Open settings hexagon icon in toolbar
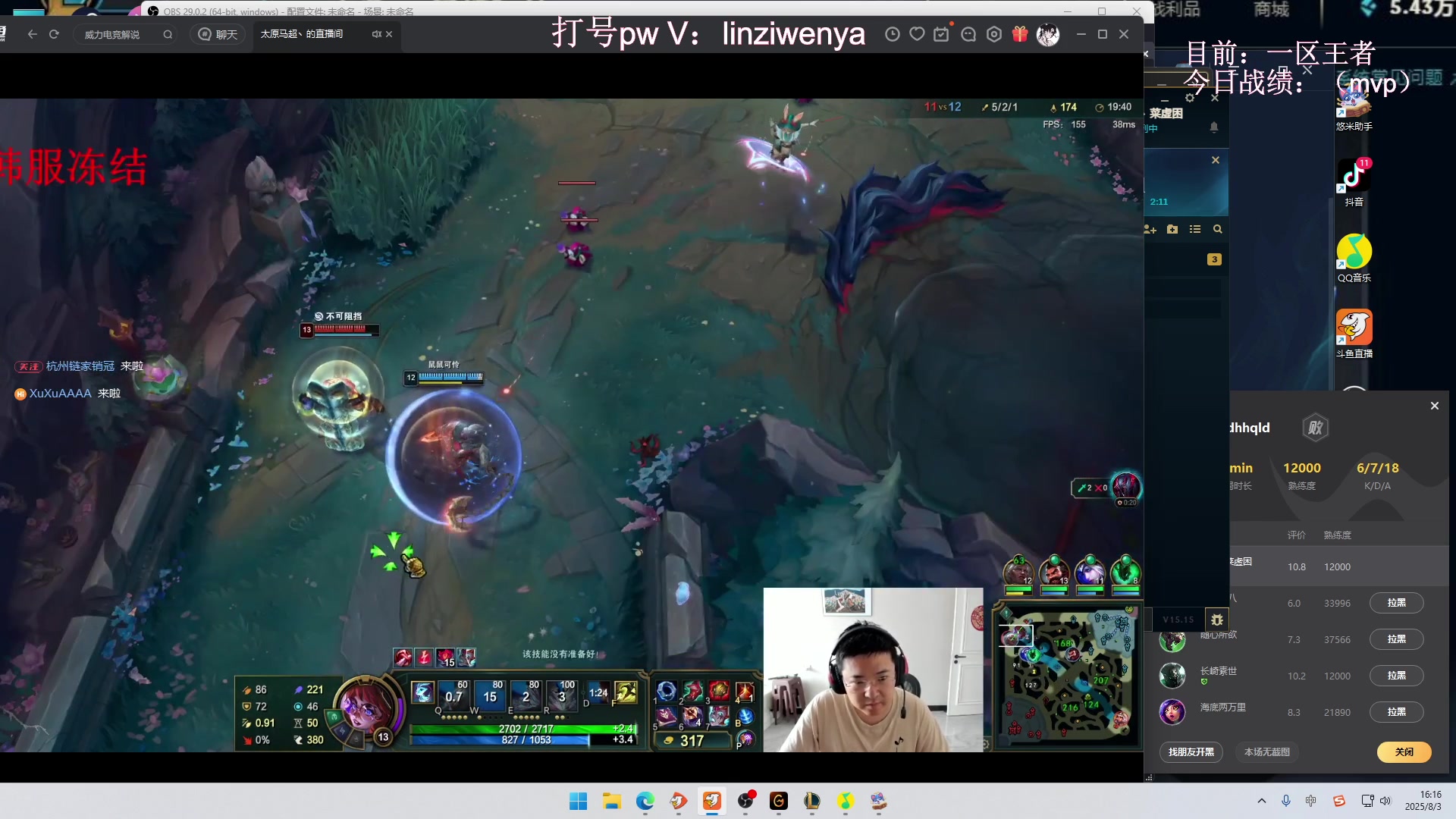This screenshot has height=819, width=1456. click(994, 34)
